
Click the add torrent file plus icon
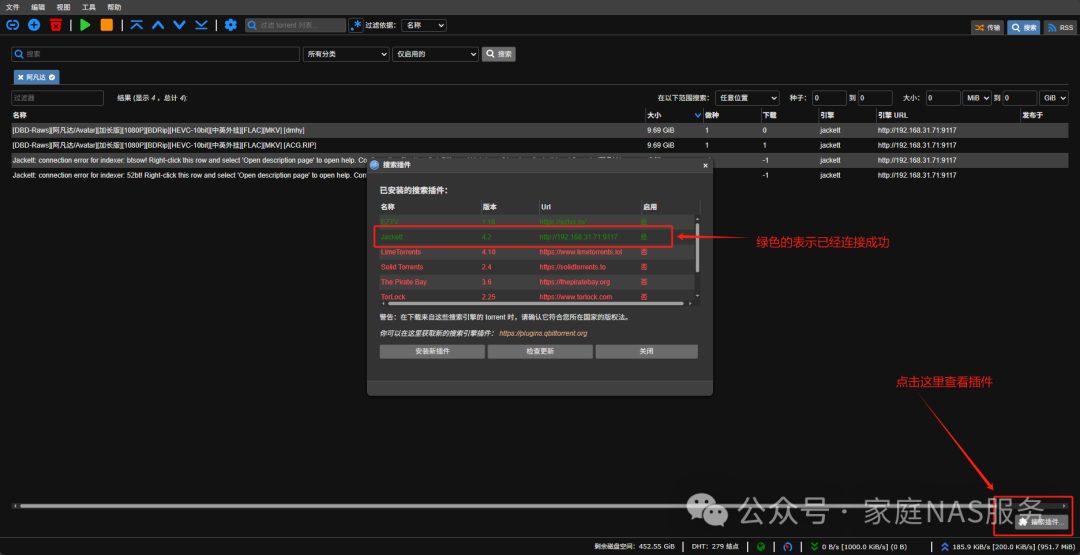tap(34, 25)
